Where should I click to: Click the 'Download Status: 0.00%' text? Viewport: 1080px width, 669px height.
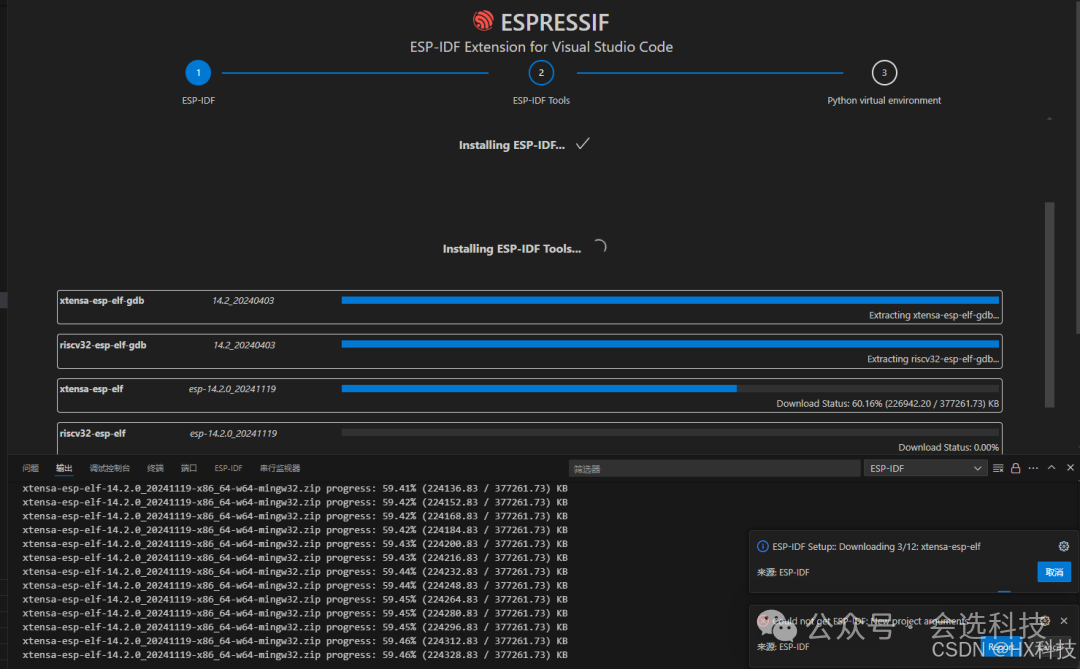tap(948, 448)
